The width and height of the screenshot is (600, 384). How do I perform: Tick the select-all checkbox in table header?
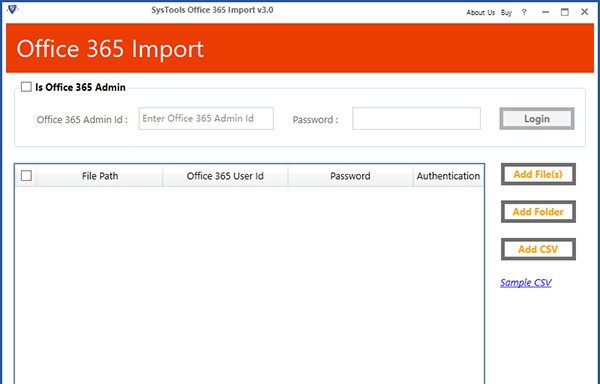tap(26, 176)
